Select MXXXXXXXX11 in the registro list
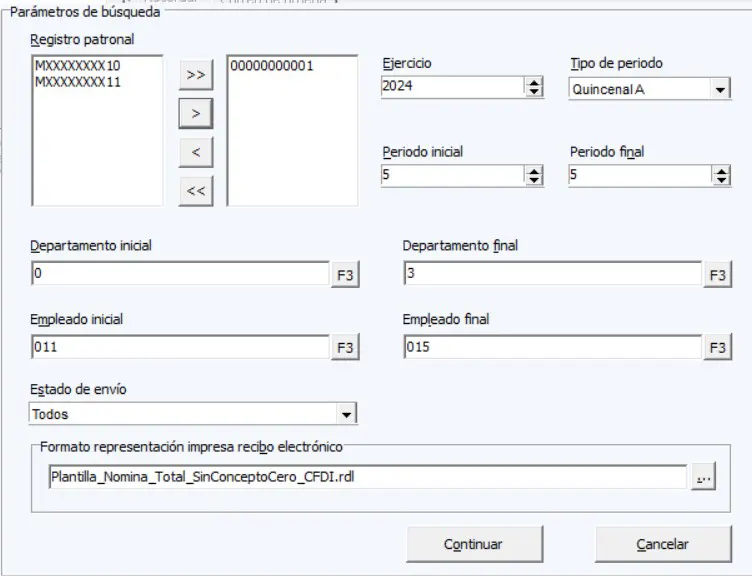The image size is (752, 577). [x=78, y=82]
